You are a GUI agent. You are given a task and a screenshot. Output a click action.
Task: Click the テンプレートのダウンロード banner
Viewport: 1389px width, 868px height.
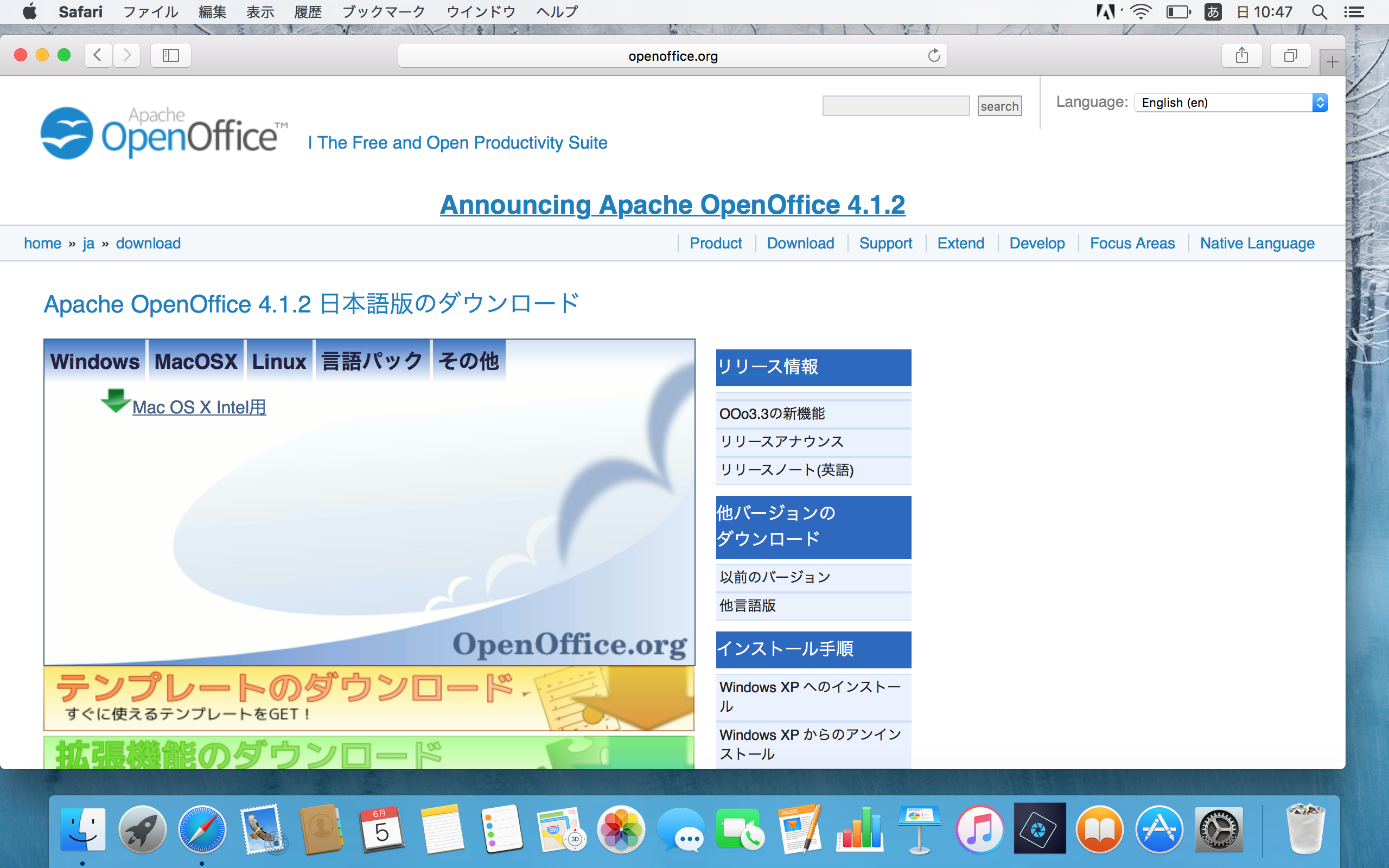(x=369, y=699)
